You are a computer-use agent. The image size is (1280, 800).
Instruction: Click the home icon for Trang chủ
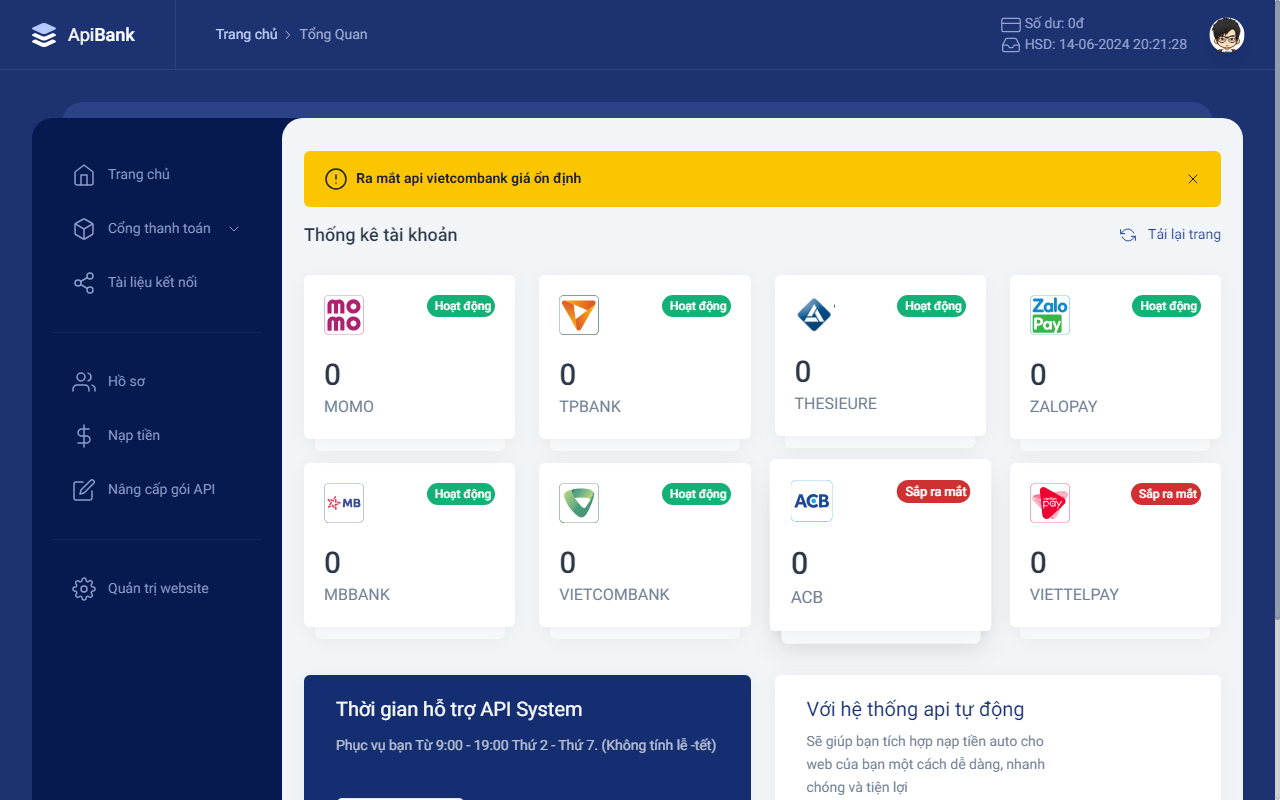84,175
